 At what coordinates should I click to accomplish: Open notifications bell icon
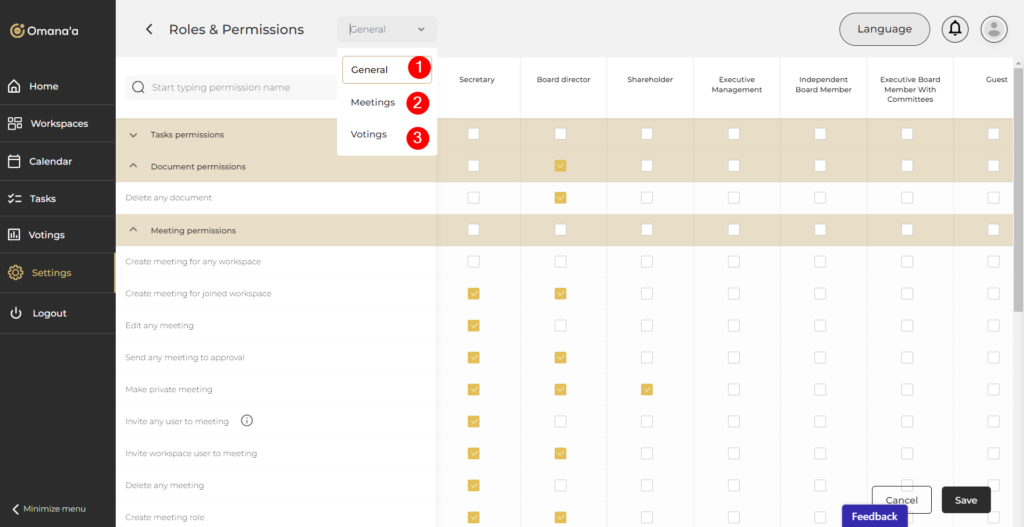(x=955, y=29)
